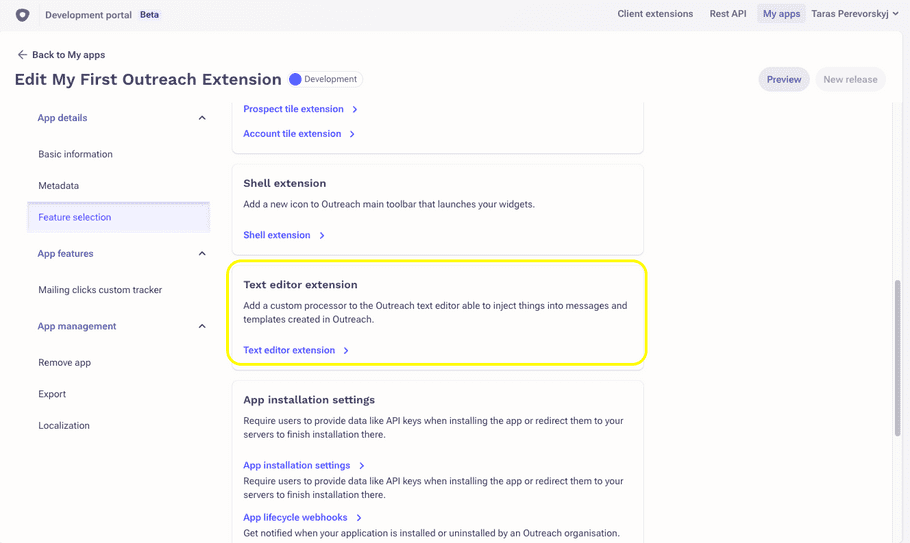Click the back arrow icon beside My apps

click(x=22, y=55)
